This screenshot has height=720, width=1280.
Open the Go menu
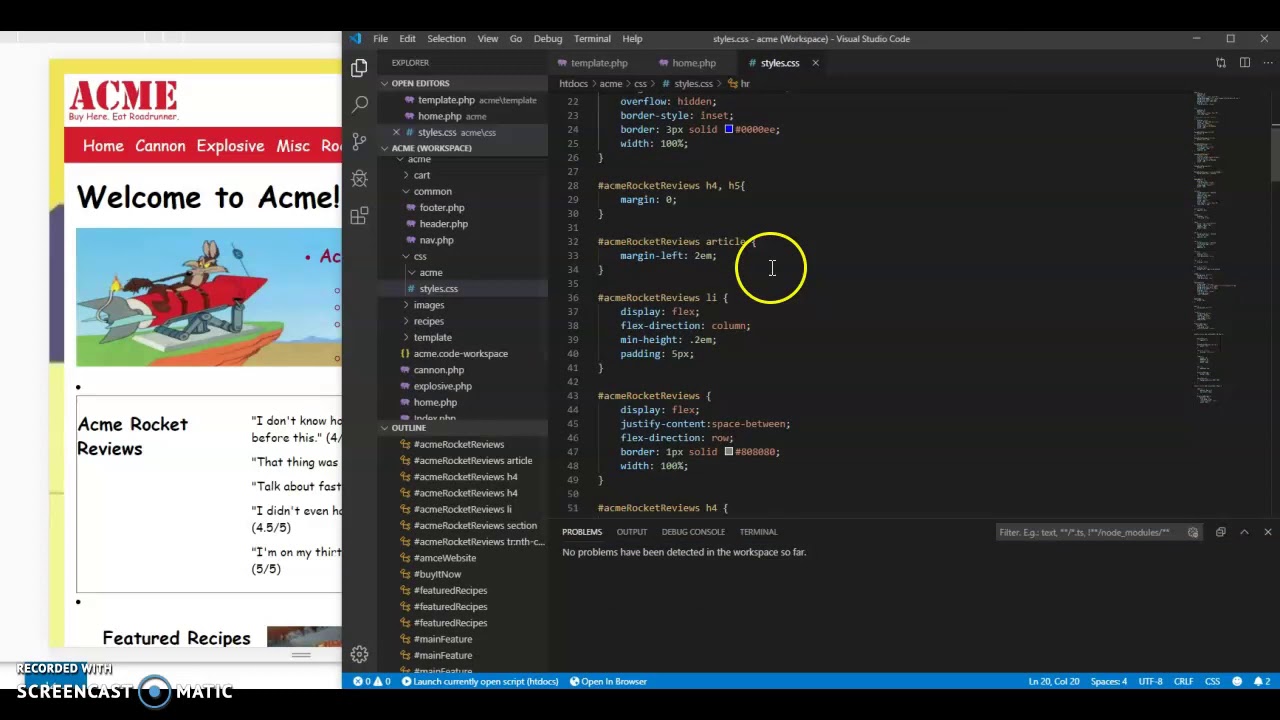click(516, 39)
